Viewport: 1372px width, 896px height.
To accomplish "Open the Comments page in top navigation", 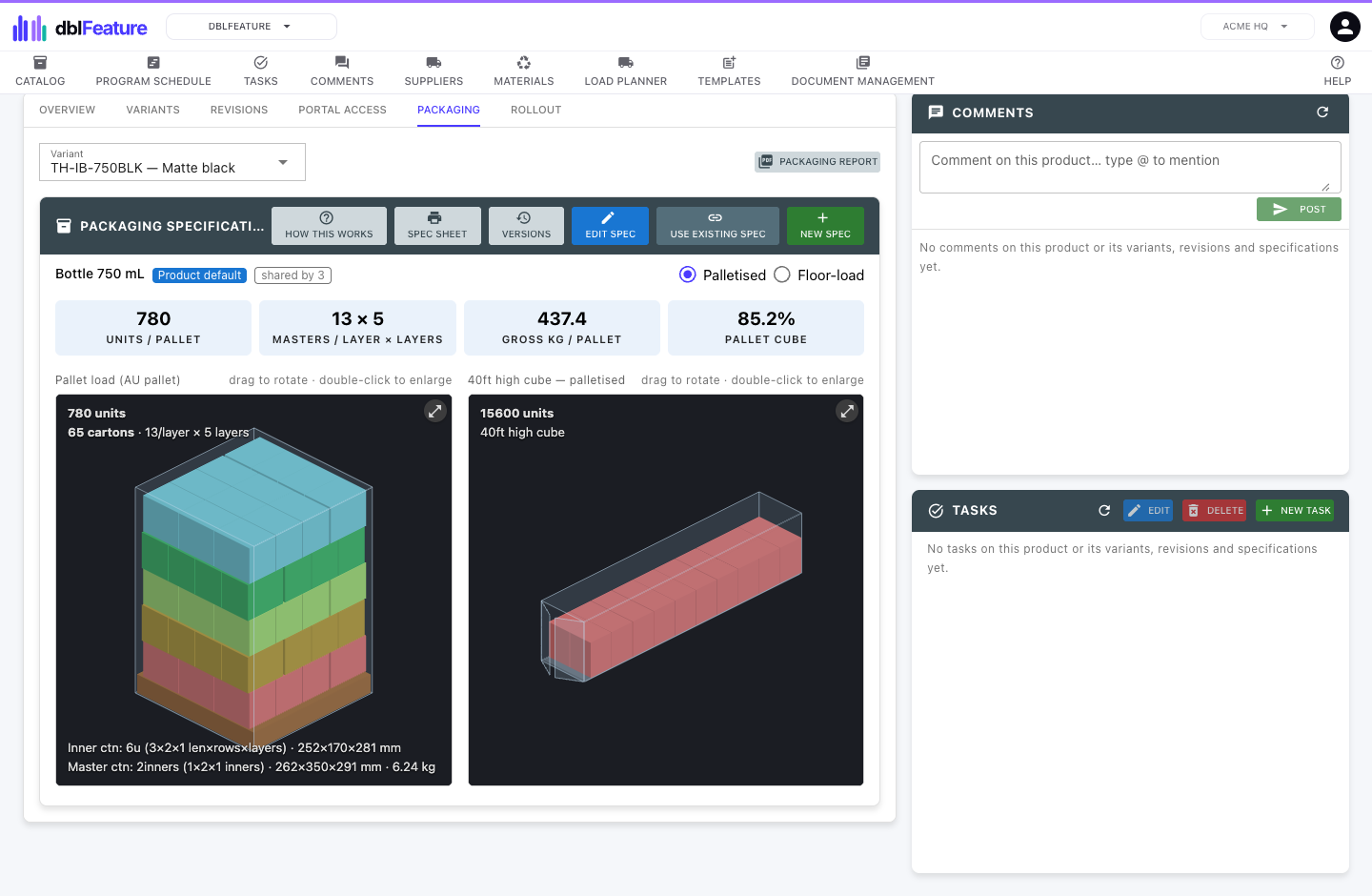I will [x=342, y=71].
